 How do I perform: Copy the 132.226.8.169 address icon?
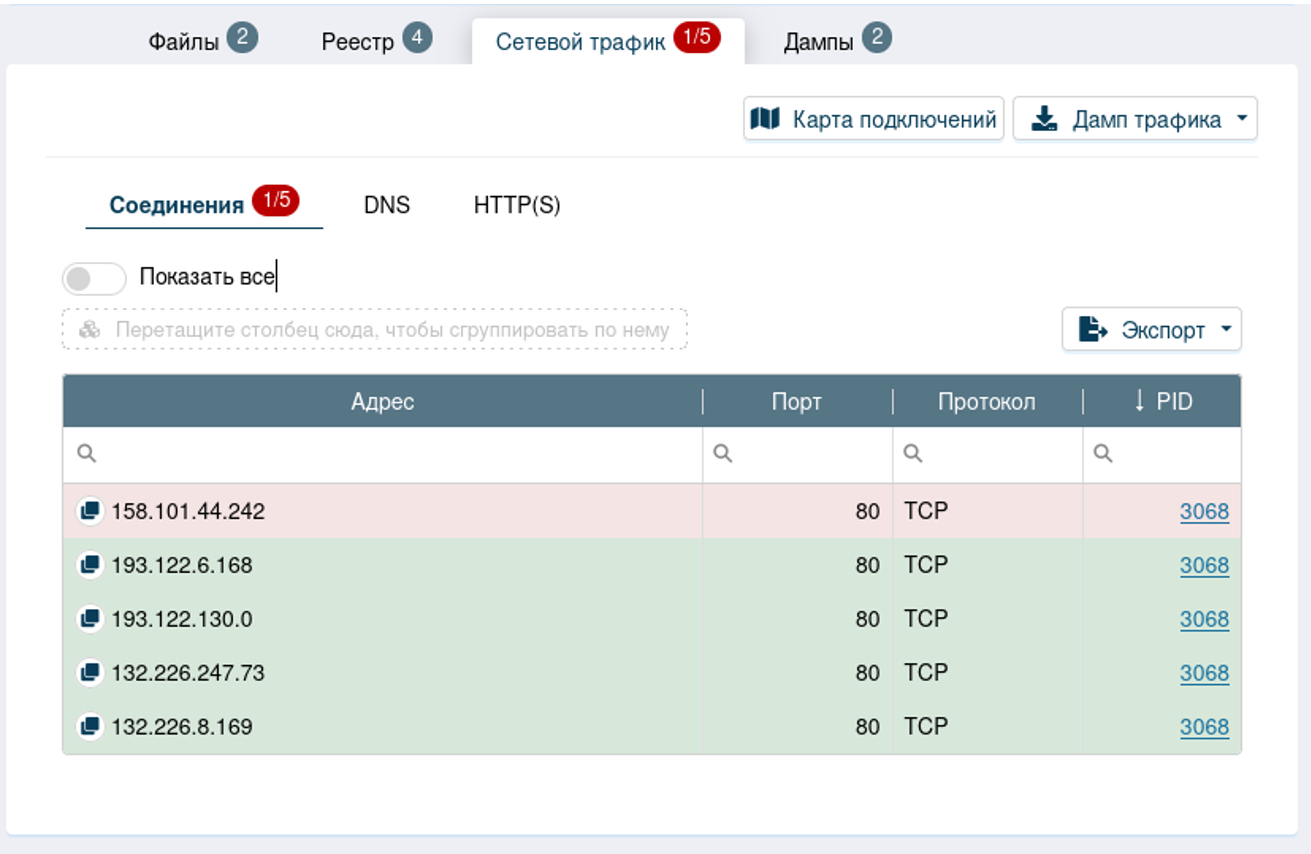pyautogui.click(x=90, y=727)
